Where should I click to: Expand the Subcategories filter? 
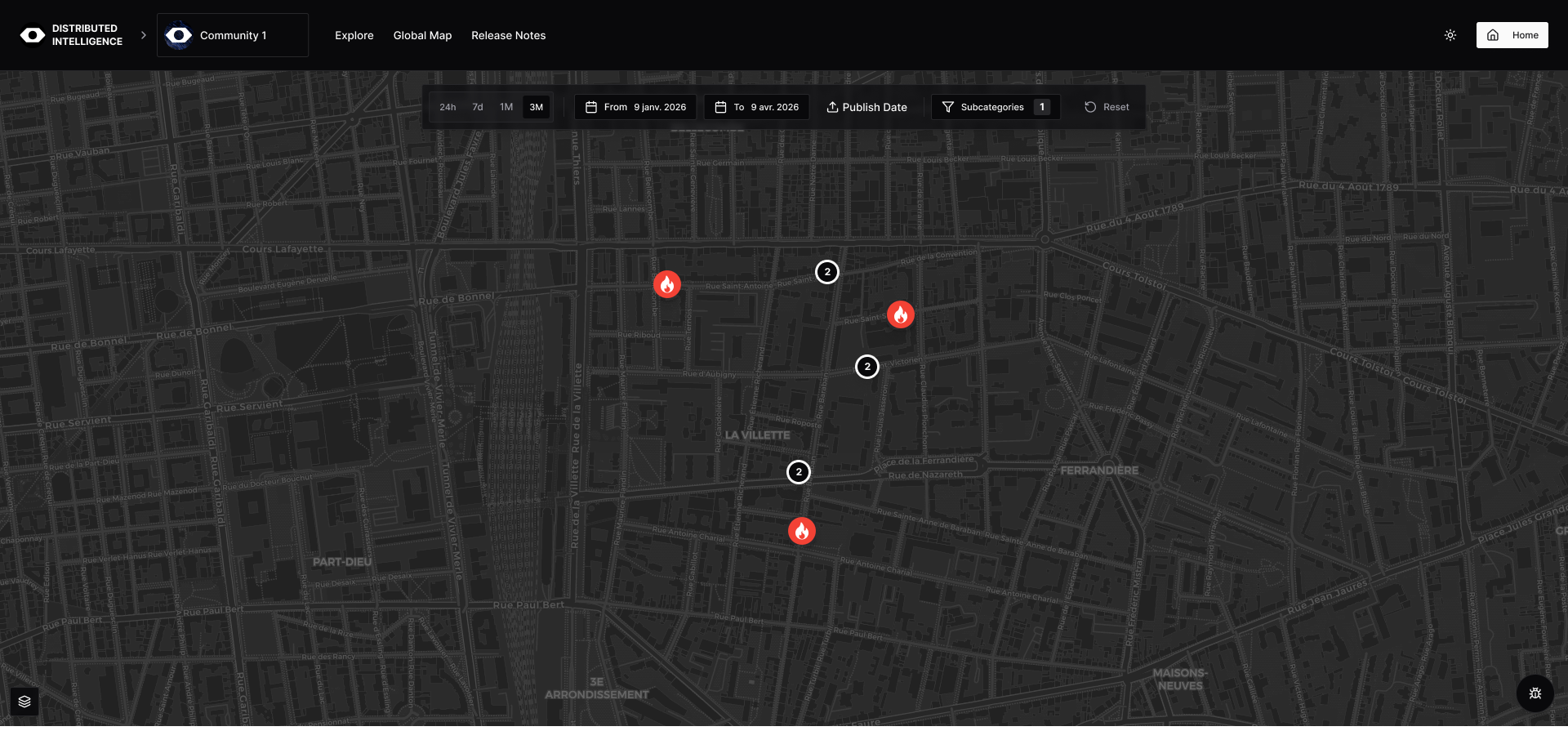click(995, 107)
